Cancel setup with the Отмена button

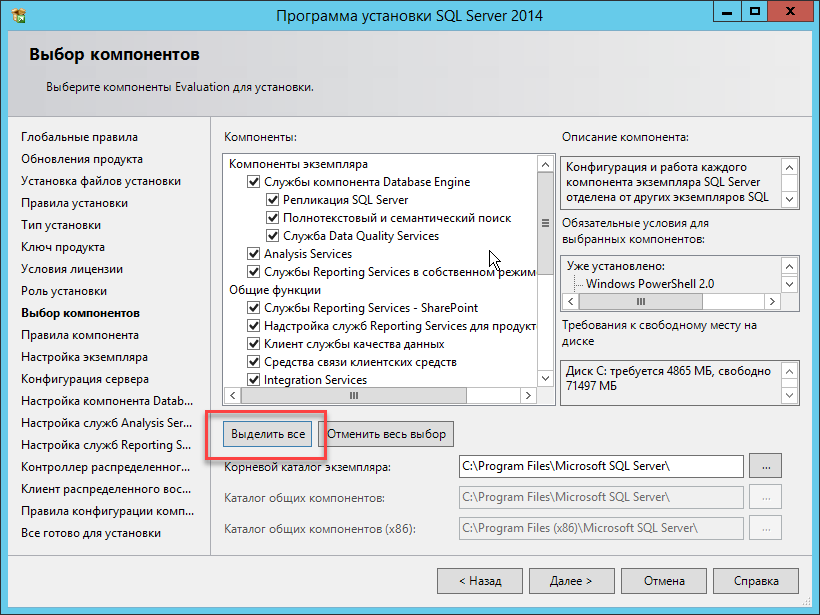pyautogui.click(x=664, y=581)
